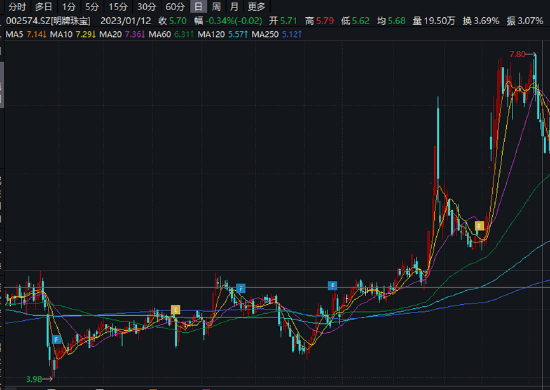Open the 更多 more periods menu

click(256, 7)
